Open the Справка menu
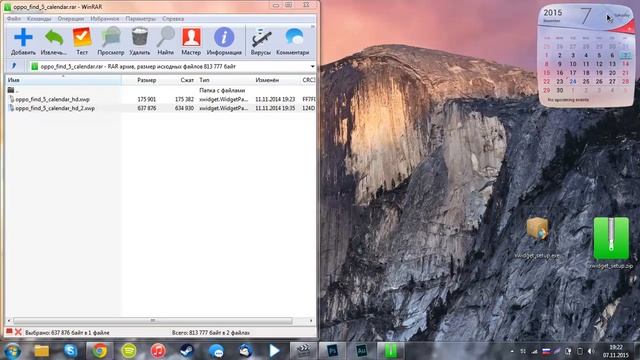The image size is (640, 360). [x=173, y=19]
